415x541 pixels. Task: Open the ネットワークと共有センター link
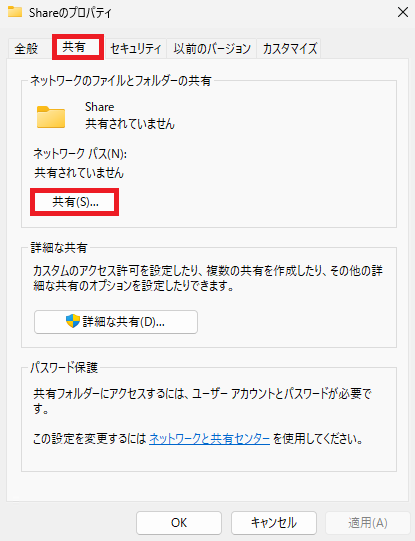point(209,439)
